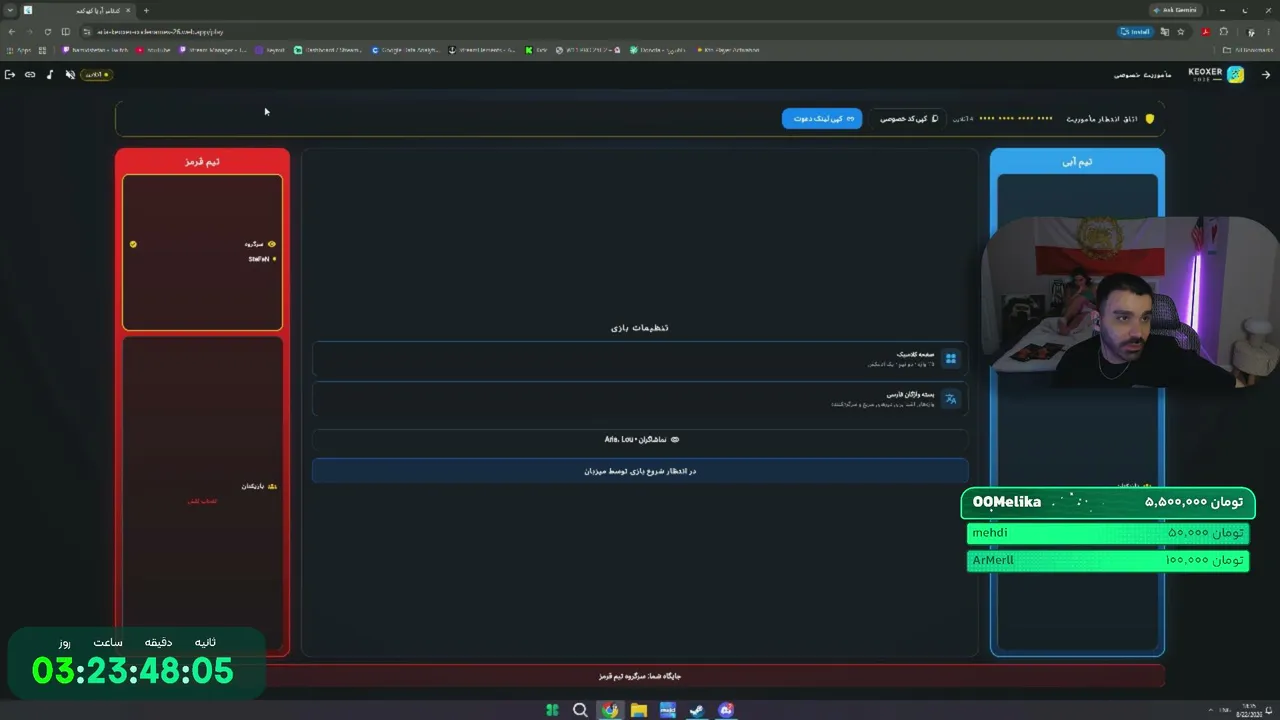Image resolution: width=1280 pixels, height=720 pixels.
Task: Click the translate icon of word pack
Action: tap(951, 399)
